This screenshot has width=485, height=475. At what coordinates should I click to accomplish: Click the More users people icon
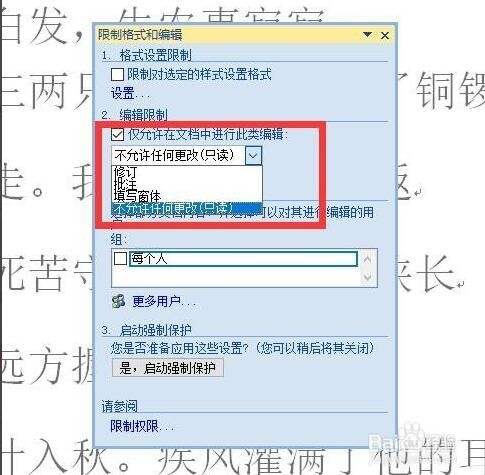click(x=118, y=301)
